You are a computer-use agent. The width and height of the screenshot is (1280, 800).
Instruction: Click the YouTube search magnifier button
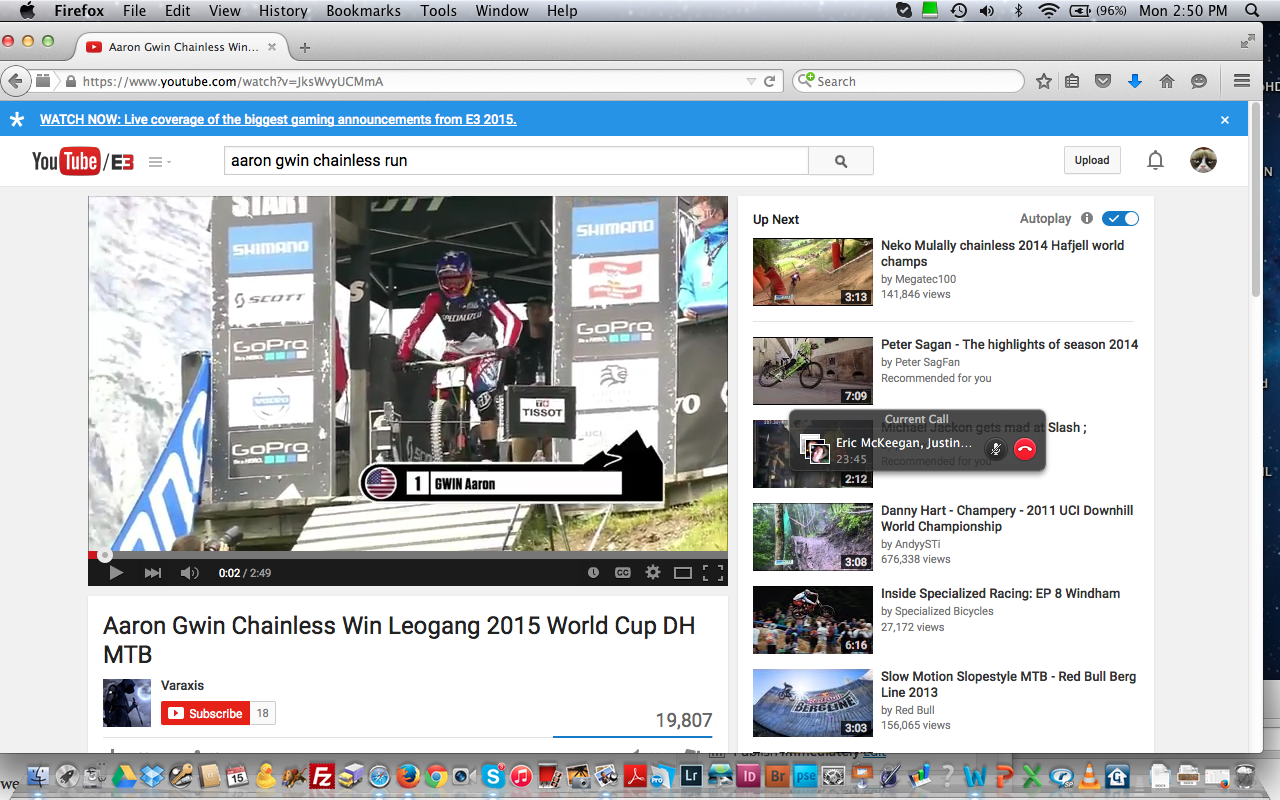(841, 161)
